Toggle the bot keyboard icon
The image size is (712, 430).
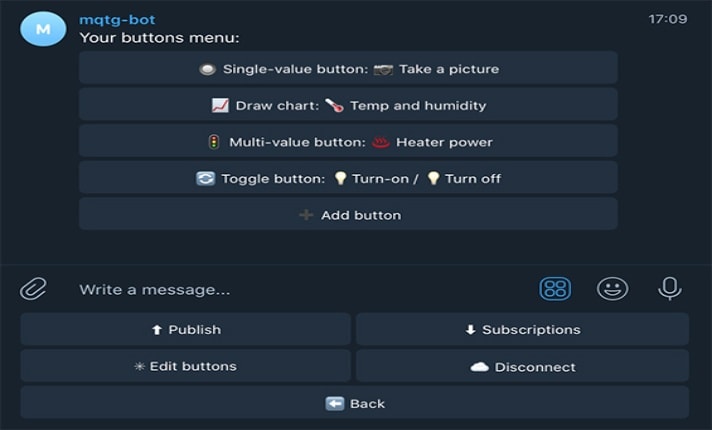(555, 289)
